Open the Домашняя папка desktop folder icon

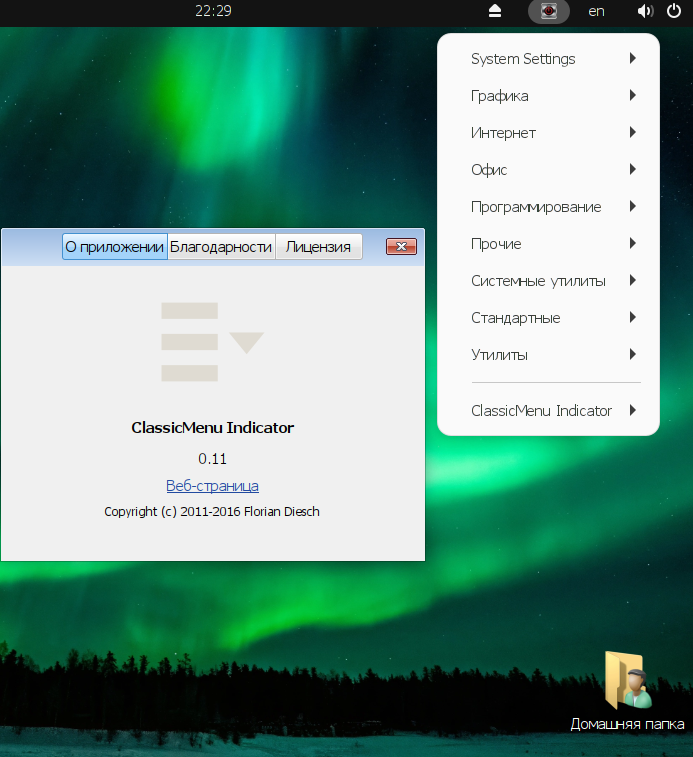pyautogui.click(x=627, y=691)
